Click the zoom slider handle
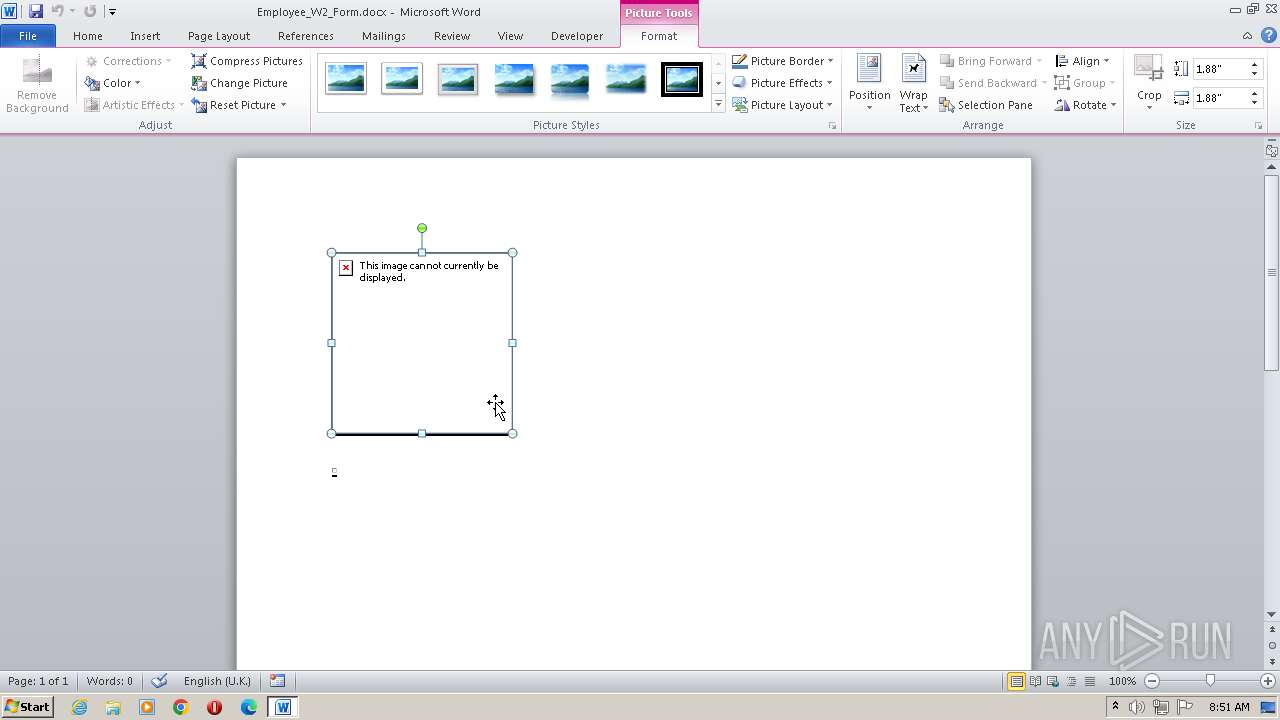 pyautogui.click(x=1210, y=681)
